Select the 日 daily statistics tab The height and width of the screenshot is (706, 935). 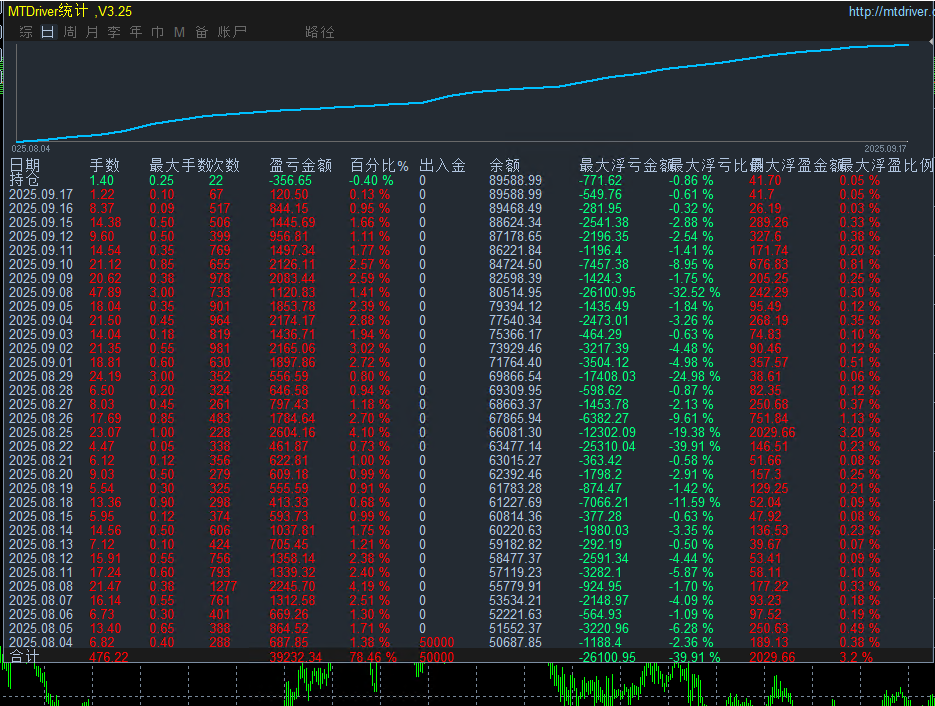coord(48,32)
